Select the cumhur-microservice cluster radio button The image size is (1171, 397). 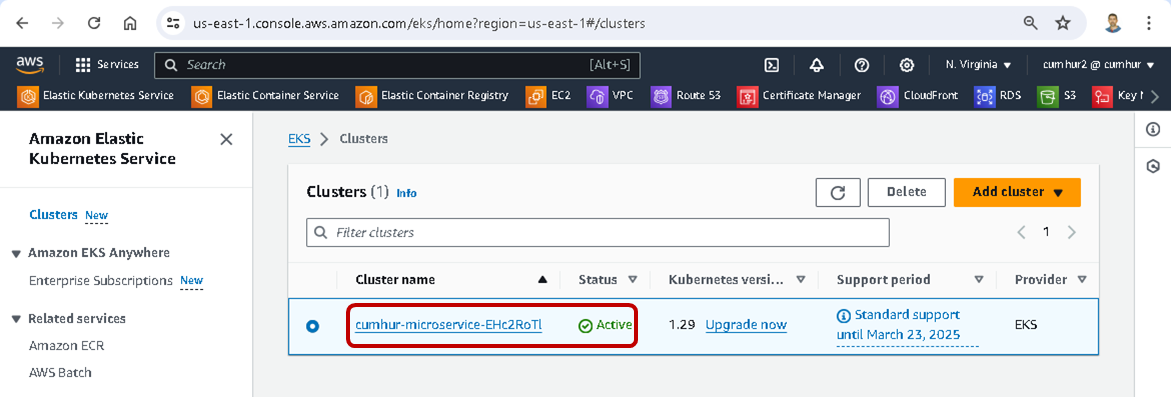pos(312,325)
